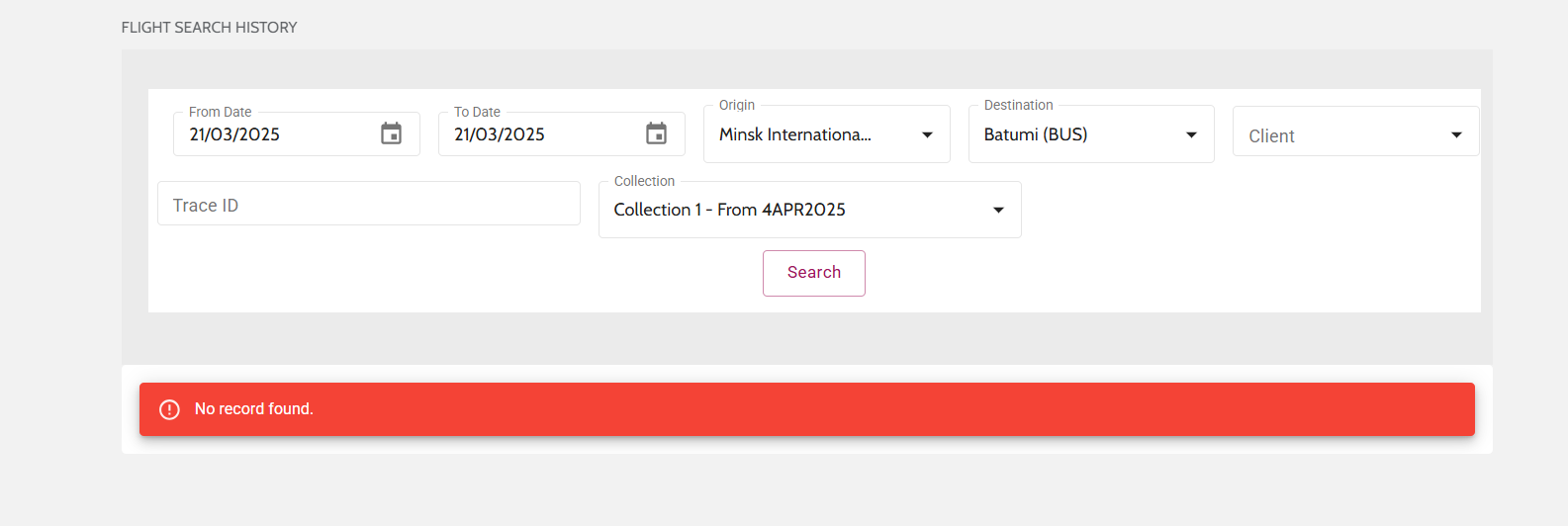This screenshot has height=526, width=1568.
Task: Click the error alert icon in red banner
Action: point(170,409)
